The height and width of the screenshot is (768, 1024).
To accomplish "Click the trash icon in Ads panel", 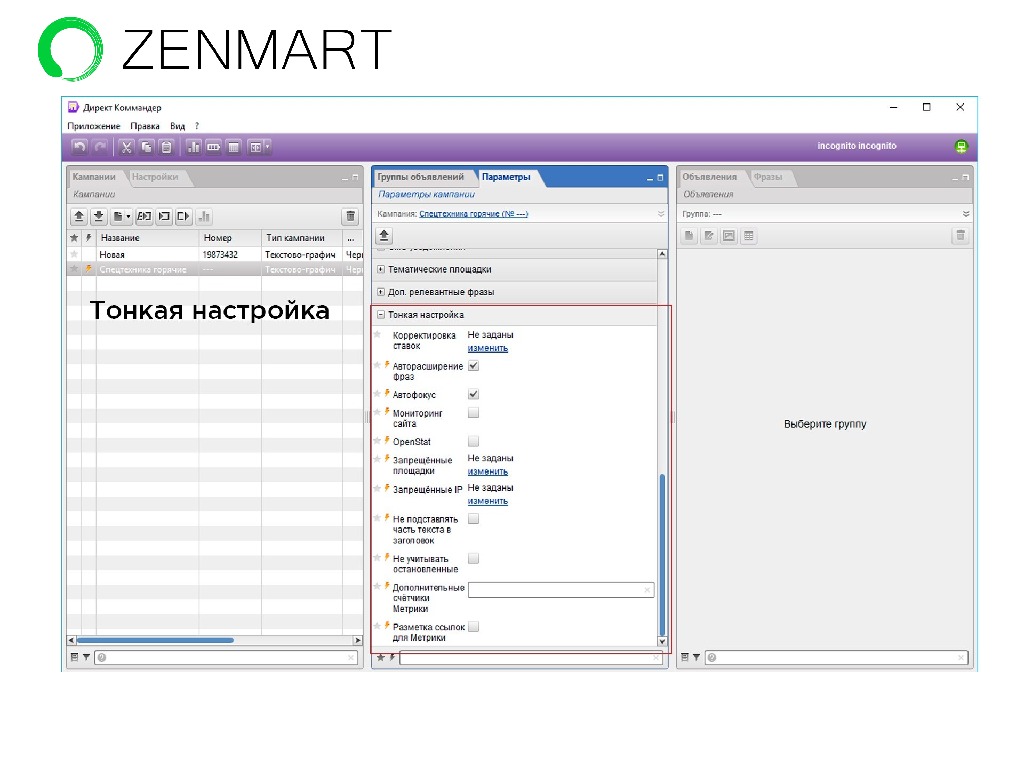I will (960, 236).
